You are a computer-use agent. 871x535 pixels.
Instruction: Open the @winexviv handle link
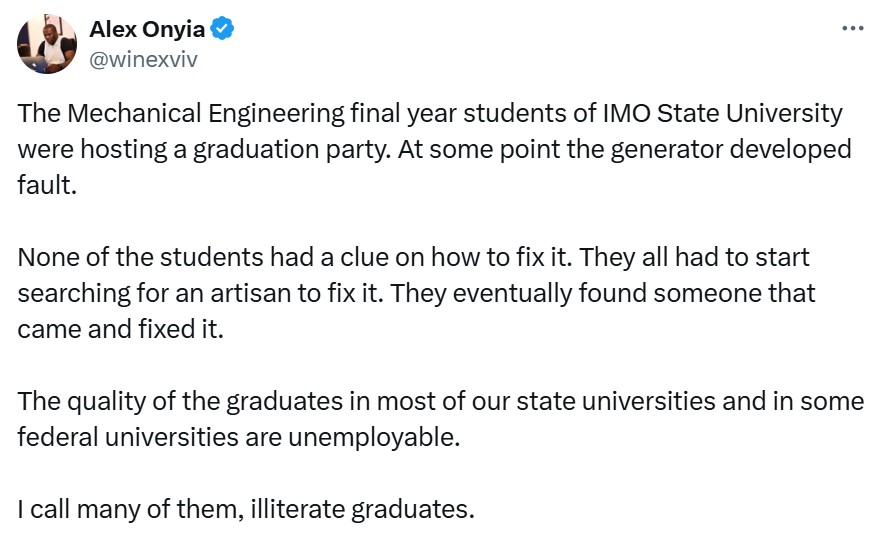(x=143, y=59)
